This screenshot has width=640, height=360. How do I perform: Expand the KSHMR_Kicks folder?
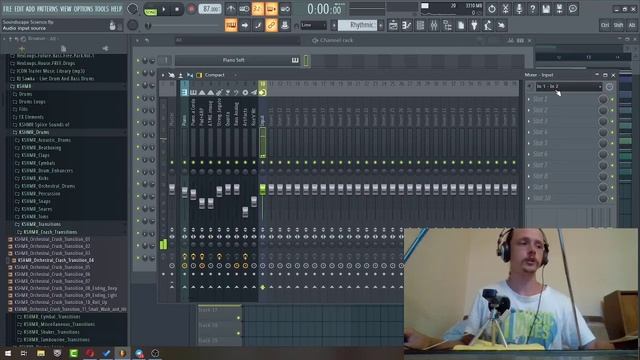click(x=35, y=178)
